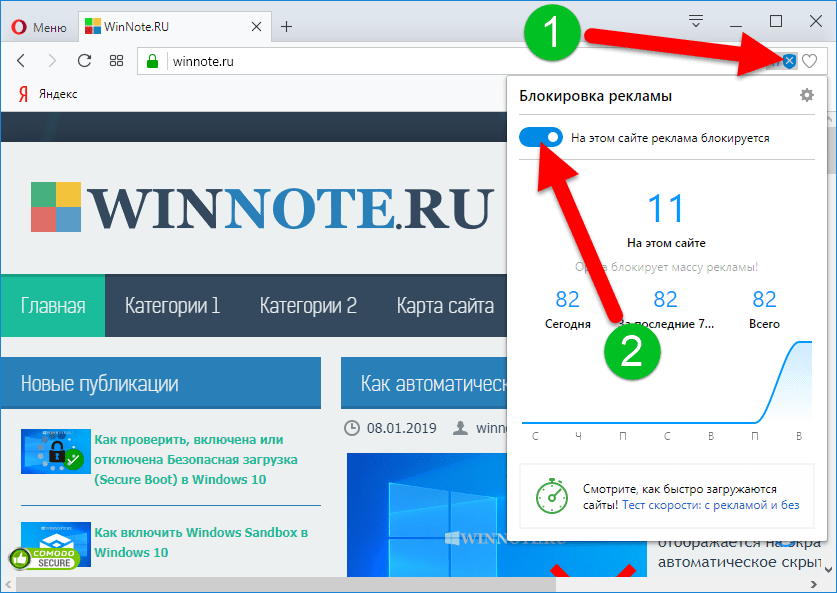The image size is (837, 593).
Task: Open ad blocking settings gear
Action: tap(807, 96)
